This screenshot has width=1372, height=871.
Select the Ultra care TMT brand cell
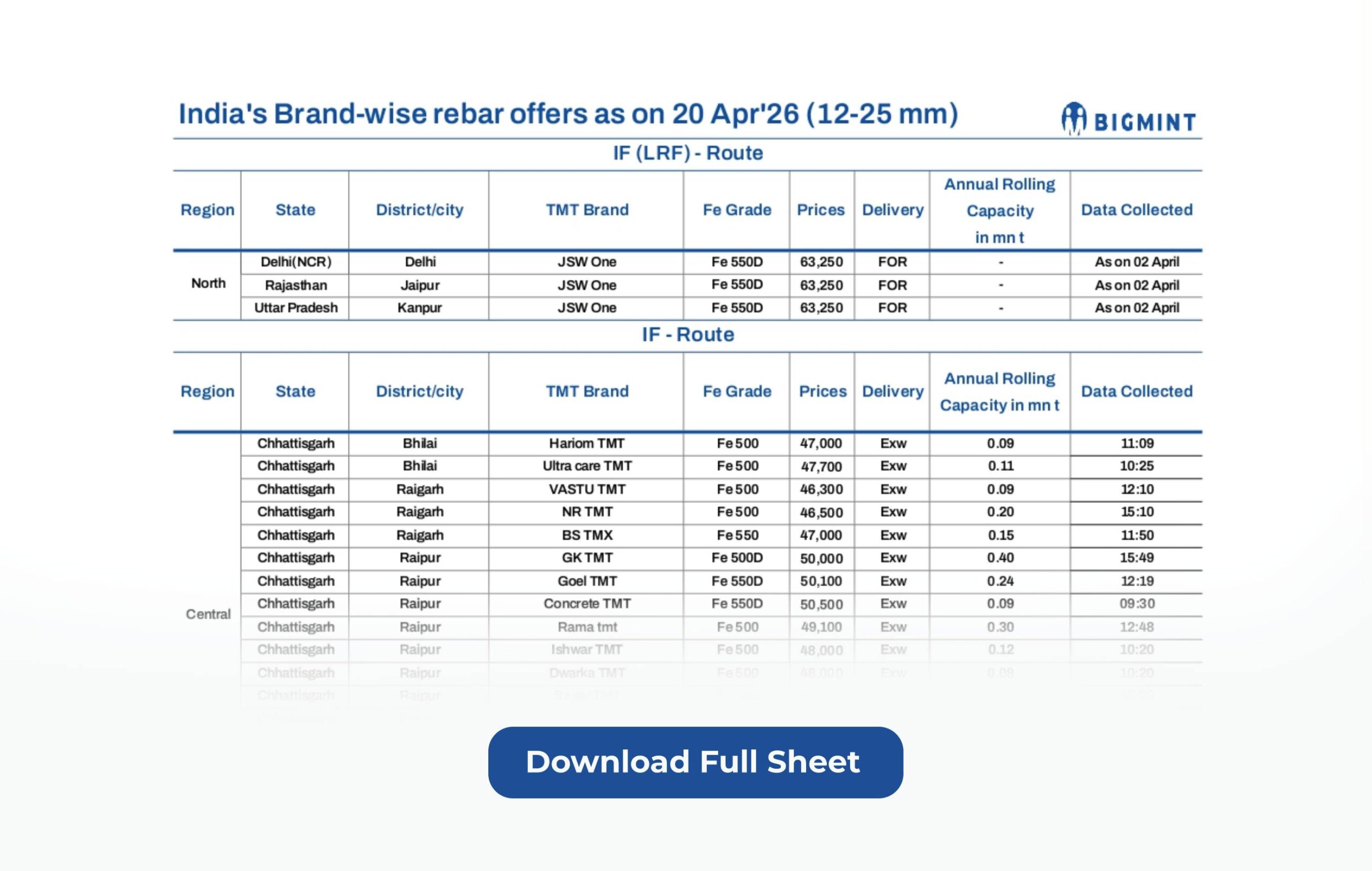click(586, 466)
